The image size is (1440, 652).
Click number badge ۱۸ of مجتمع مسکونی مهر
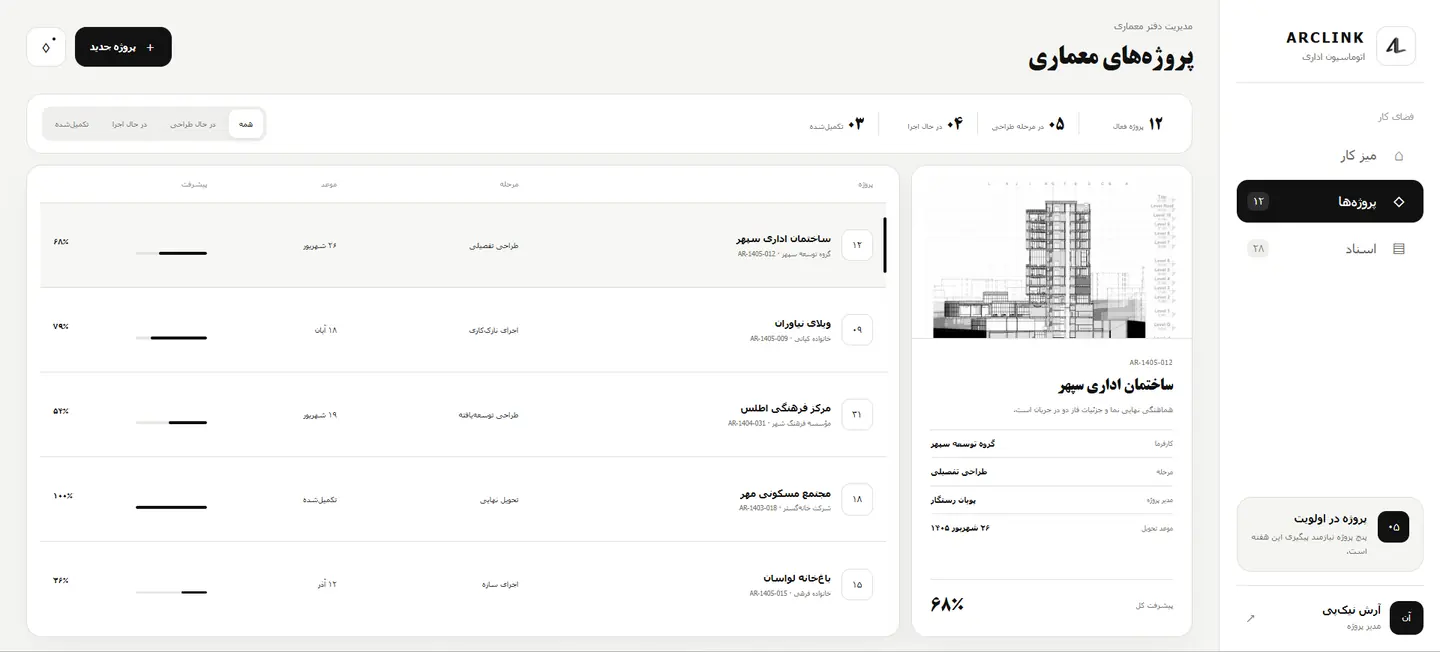[857, 499]
